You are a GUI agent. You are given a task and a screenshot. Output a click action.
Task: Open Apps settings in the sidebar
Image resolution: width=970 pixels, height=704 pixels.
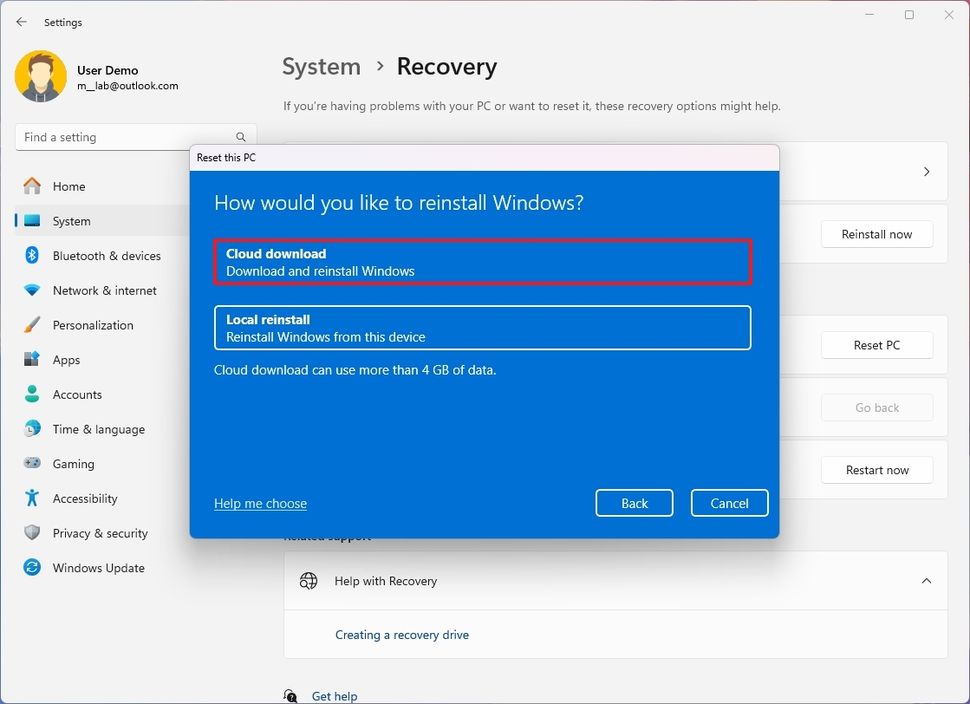point(66,359)
